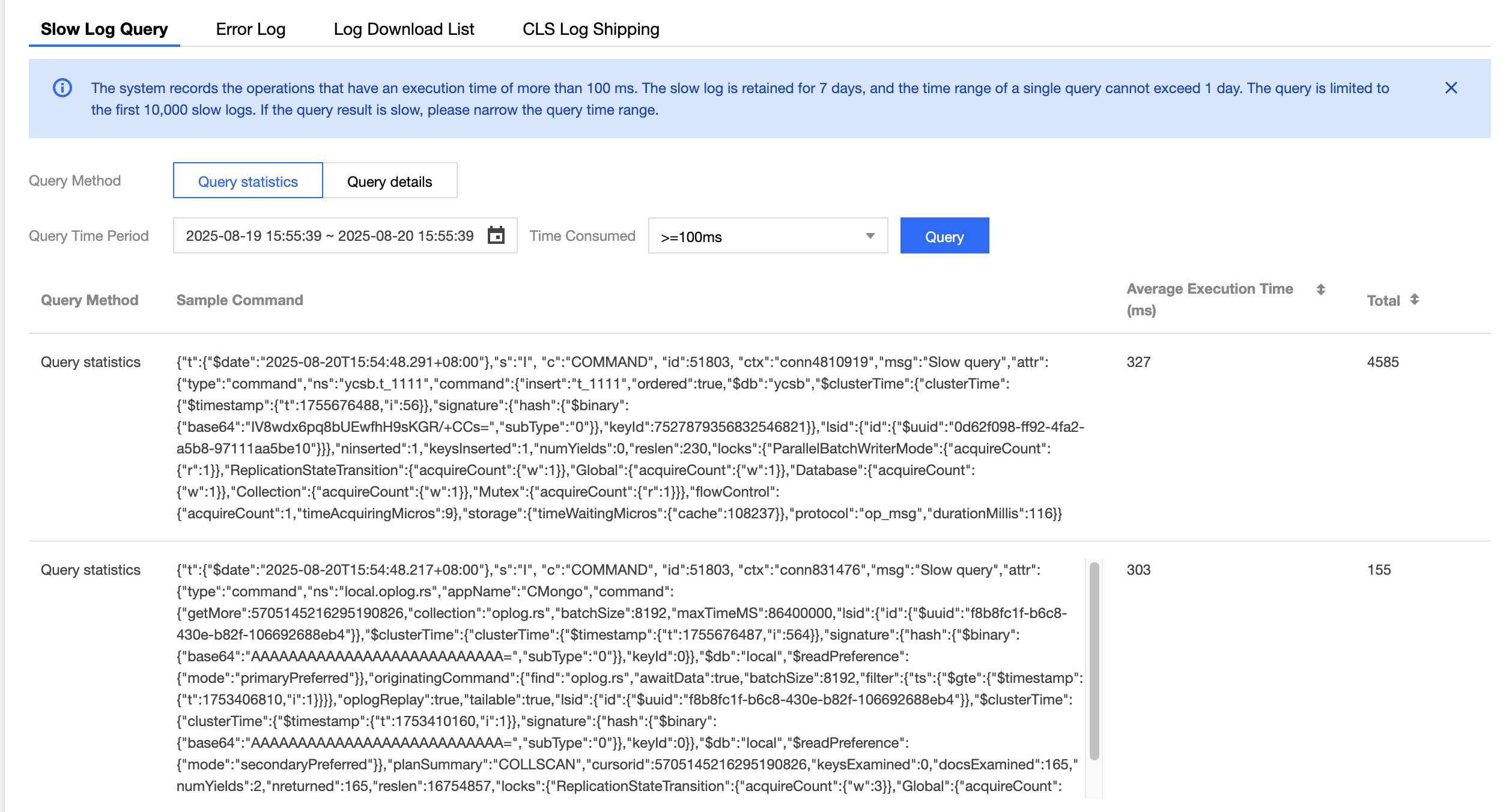Viewport: 1509px width, 812px height.
Task: Click the 4585 total count value
Action: pyautogui.click(x=1383, y=362)
